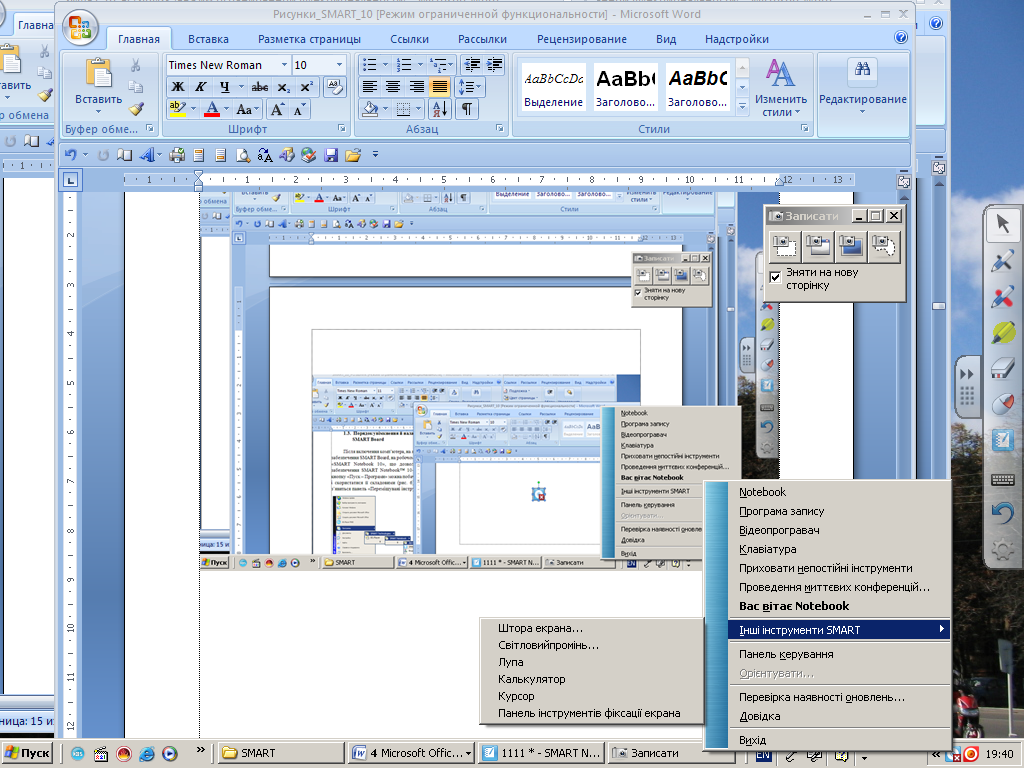Pick the yellow highlighter in large SMART toolbar
This screenshot has width=1024, height=768.
(1002, 332)
